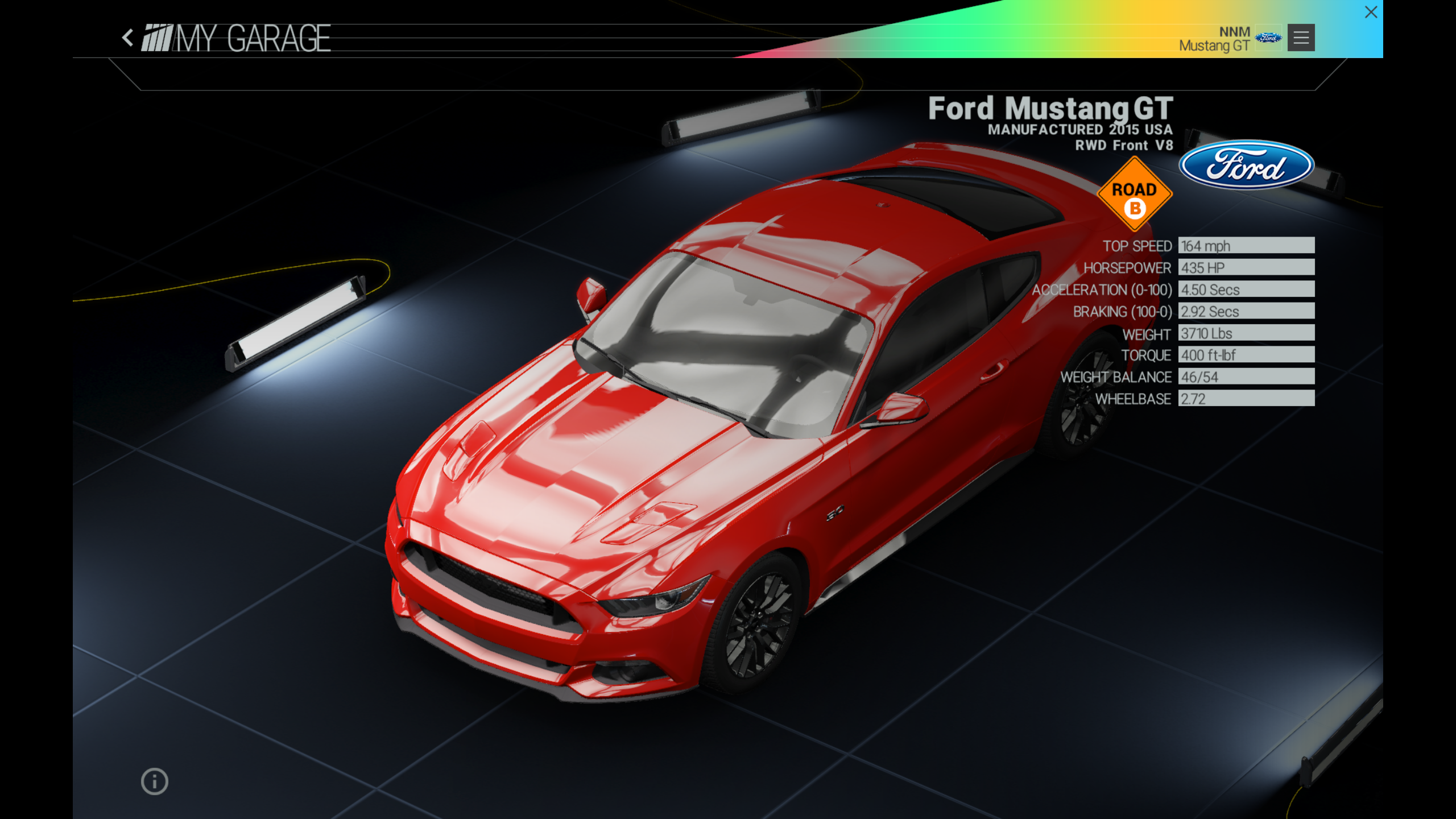This screenshot has width=1456, height=819.
Task: Click the TOP SPEED label
Action: (x=1137, y=246)
